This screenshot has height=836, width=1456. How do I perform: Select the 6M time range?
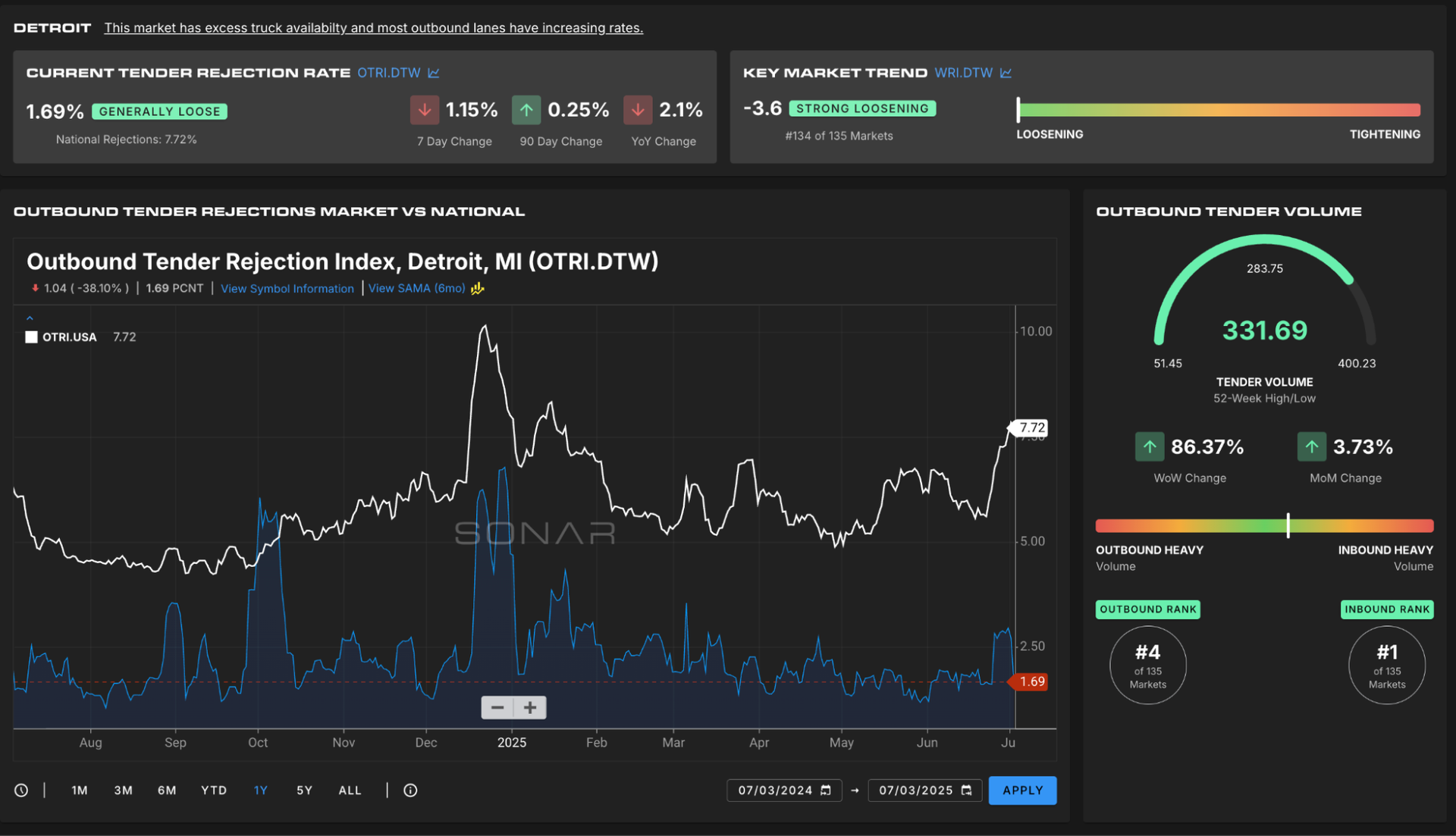(x=167, y=791)
